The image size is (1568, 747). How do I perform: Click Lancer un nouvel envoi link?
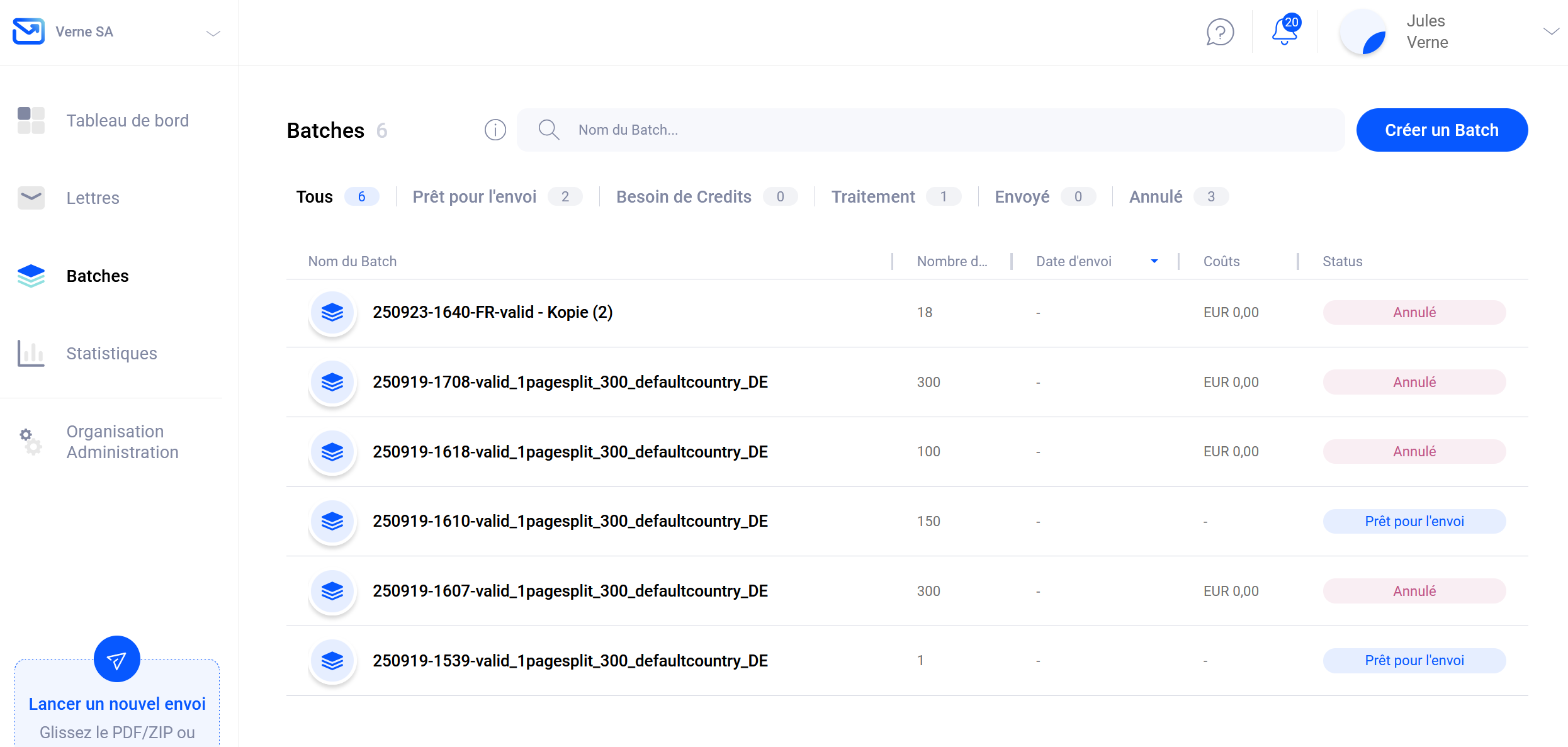[117, 704]
